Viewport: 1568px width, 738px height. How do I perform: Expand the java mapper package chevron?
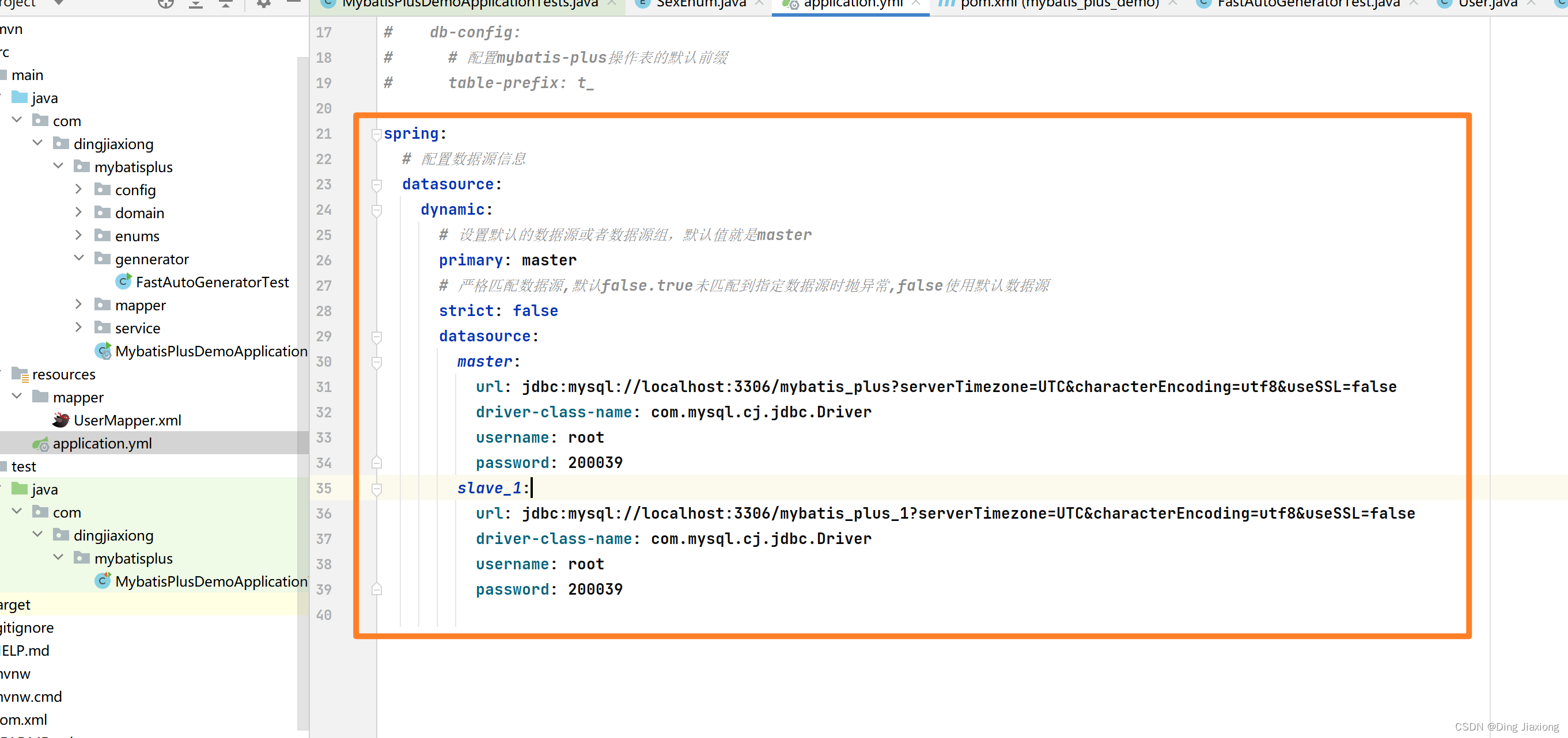tap(78, 304)
